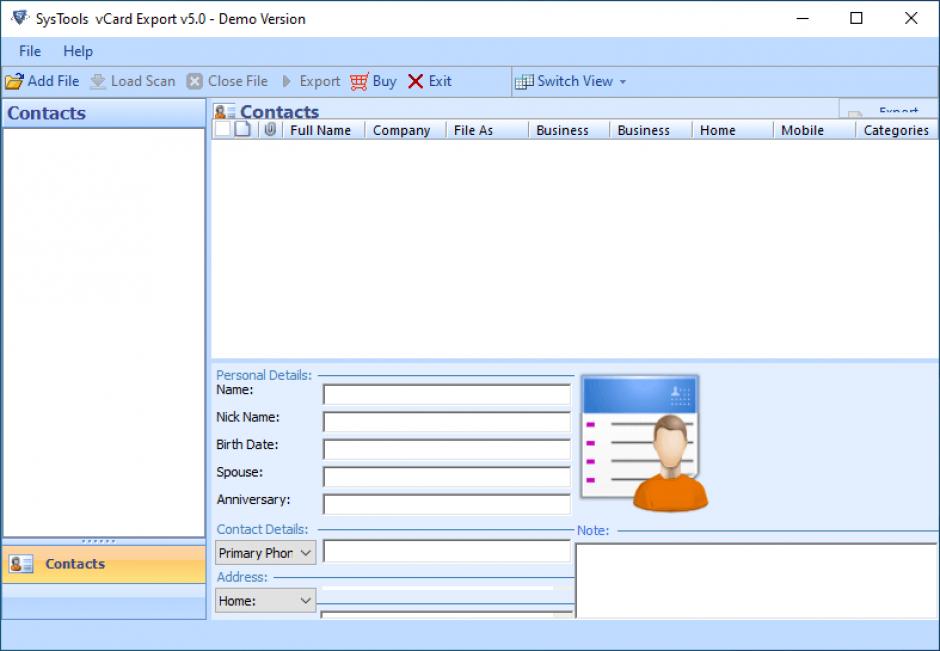This screenshot has width=940, height=651.
Task: Open the Switch View dropdown arrow
Action: (623, 82)
